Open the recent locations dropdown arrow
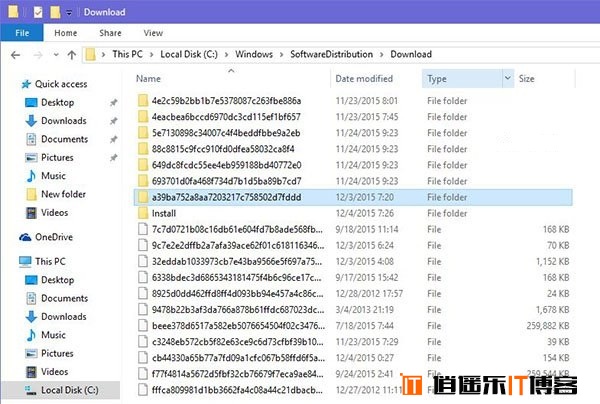Image resolution: width=600 pixels, height=404 pixels. [x=56, y=55]
